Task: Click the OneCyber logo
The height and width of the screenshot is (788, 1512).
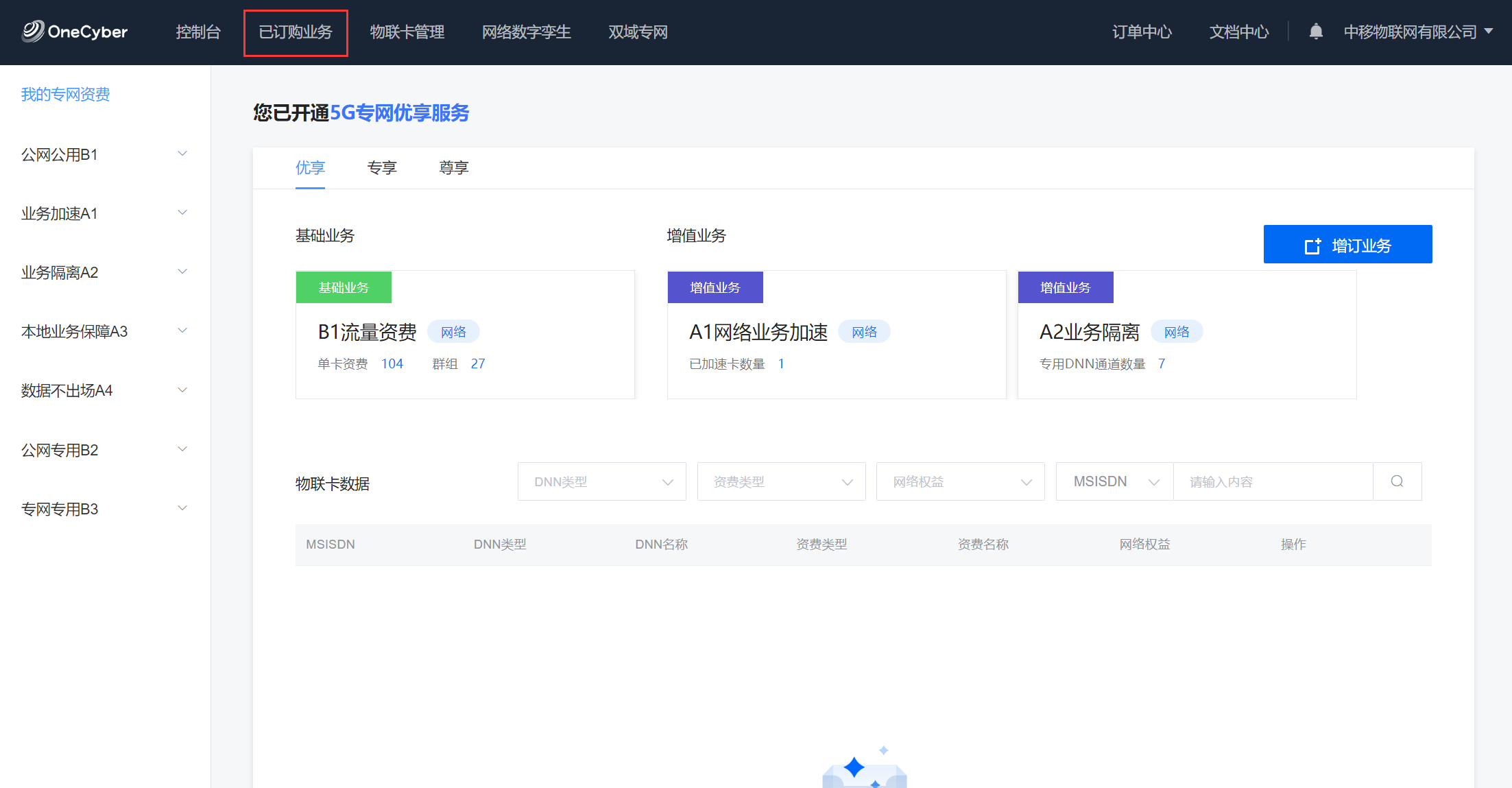Action: click(75, 32)
